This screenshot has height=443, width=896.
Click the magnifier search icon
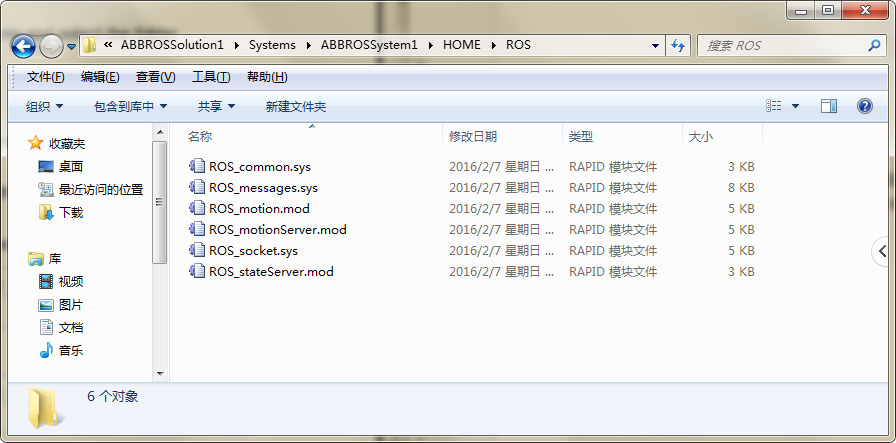874,46
